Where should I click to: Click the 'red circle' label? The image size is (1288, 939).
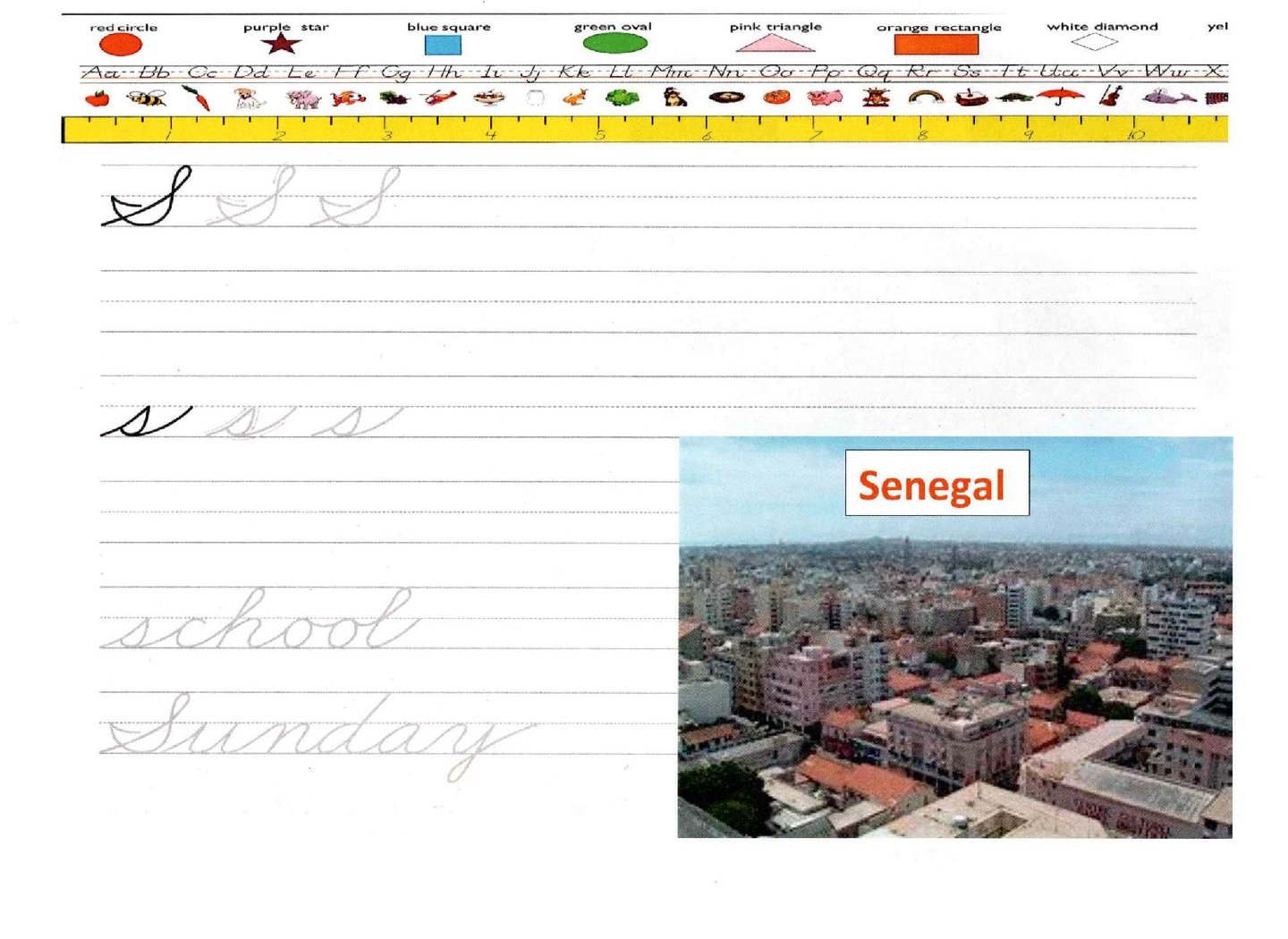[123, 28]
